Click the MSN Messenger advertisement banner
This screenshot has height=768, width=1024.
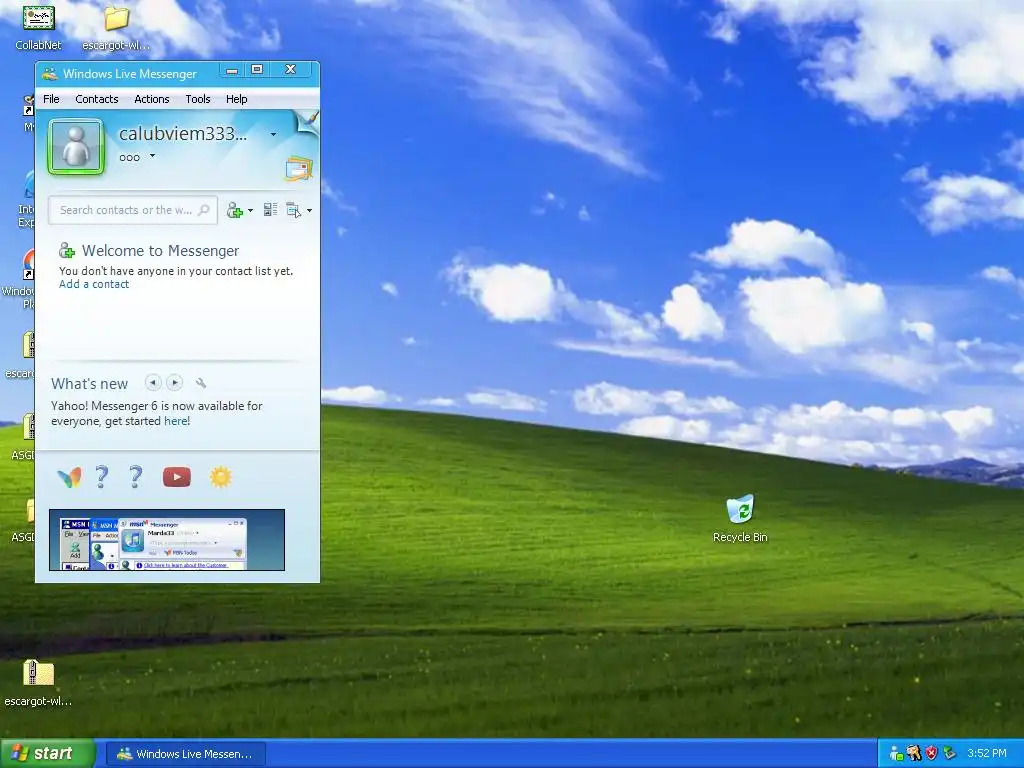[167, 540]
